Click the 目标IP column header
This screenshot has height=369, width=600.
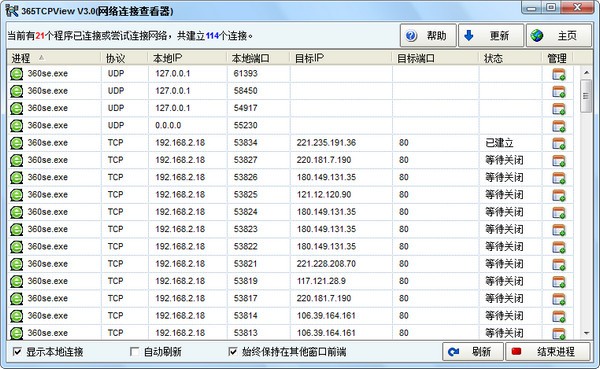tap(341, 58)
